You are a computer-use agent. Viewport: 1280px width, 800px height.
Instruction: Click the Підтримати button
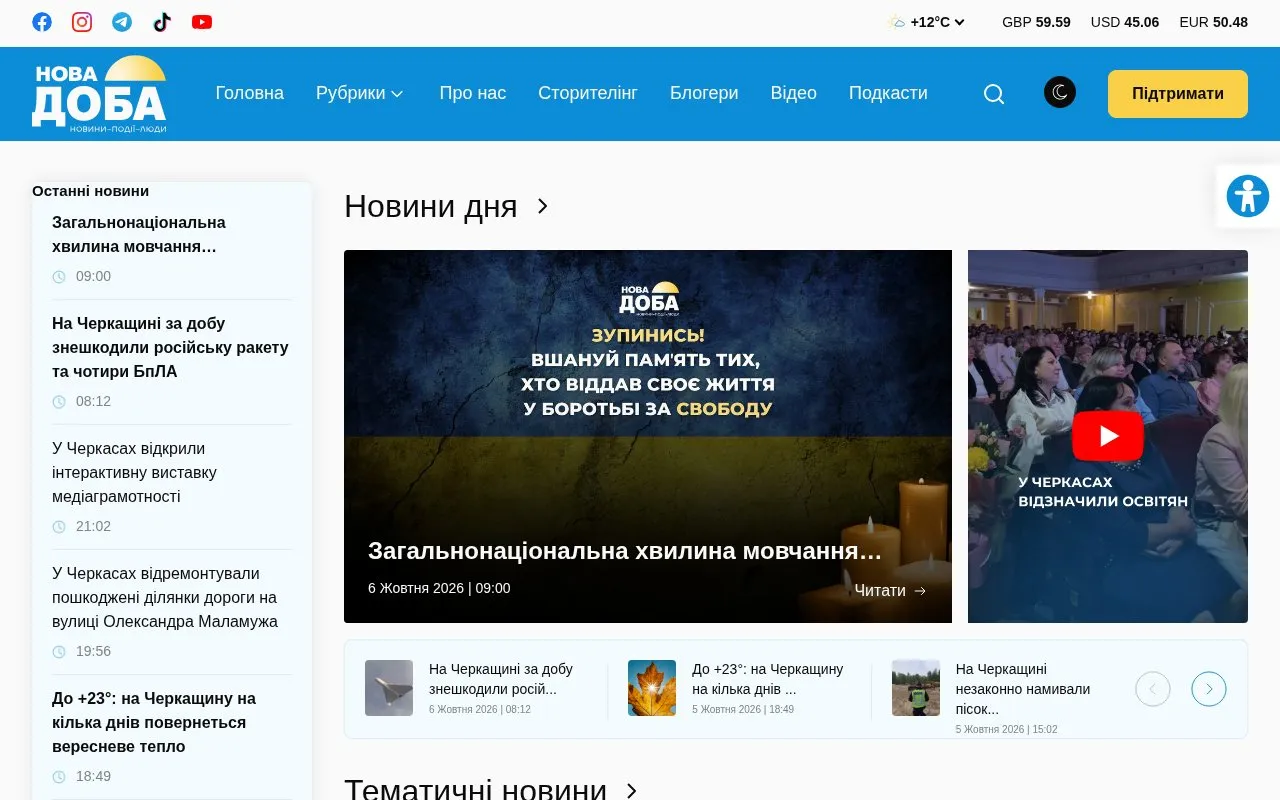(x=1178, y=94)
